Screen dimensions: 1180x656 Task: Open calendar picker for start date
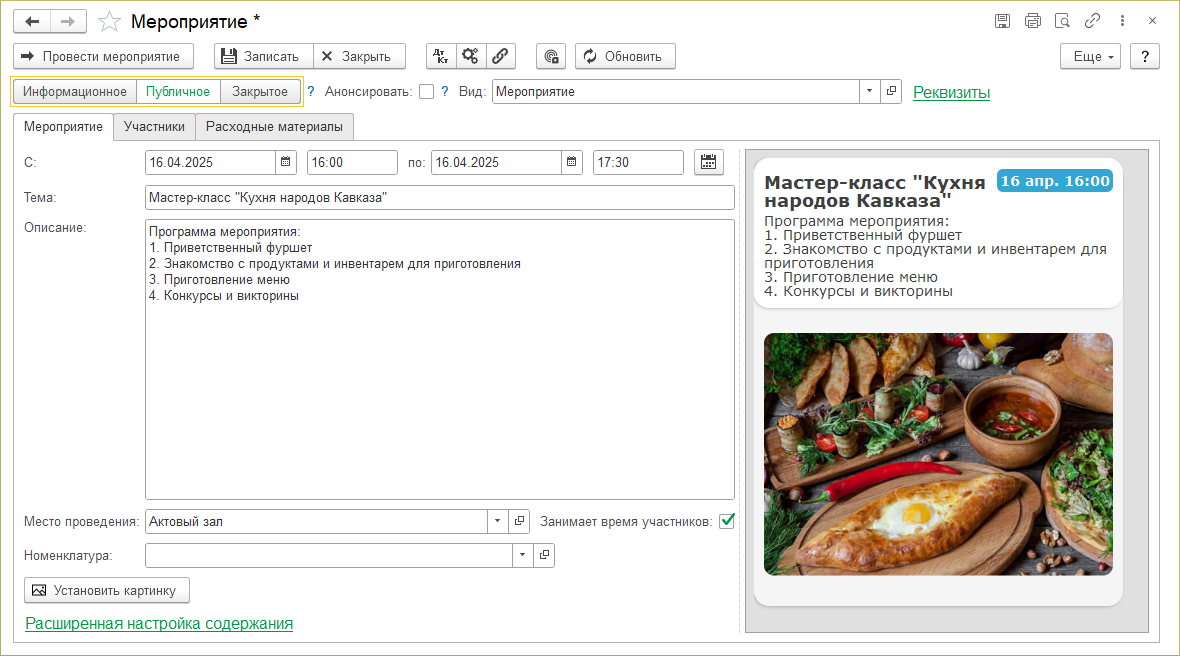286,162
